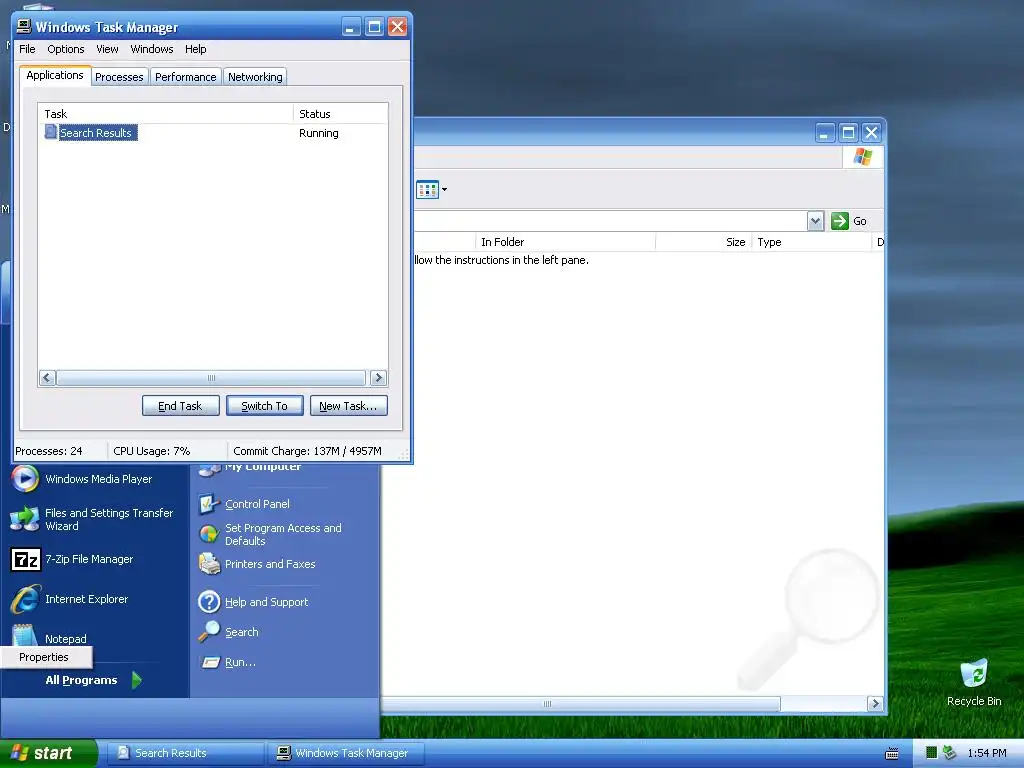Click the Processes: 24 status text
The image size is (1024, 768).
[49, 451]
